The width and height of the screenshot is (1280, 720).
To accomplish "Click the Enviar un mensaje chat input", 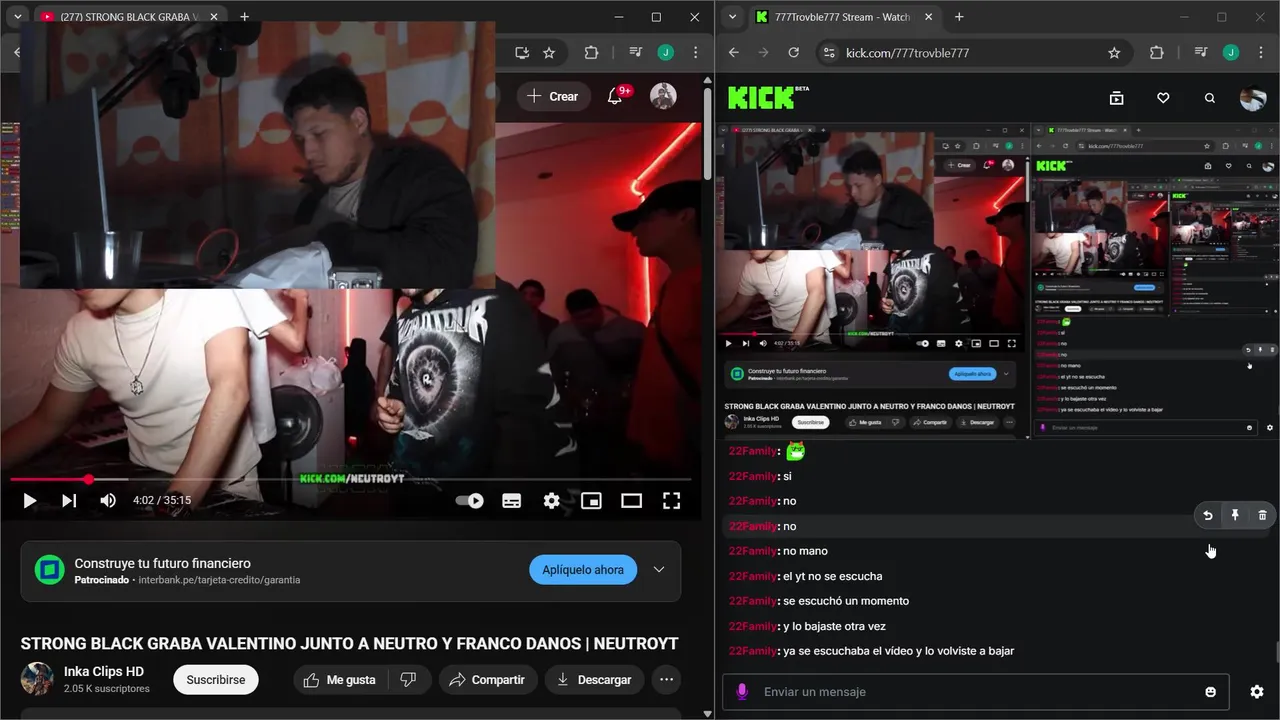I will [x=975, y=691].
